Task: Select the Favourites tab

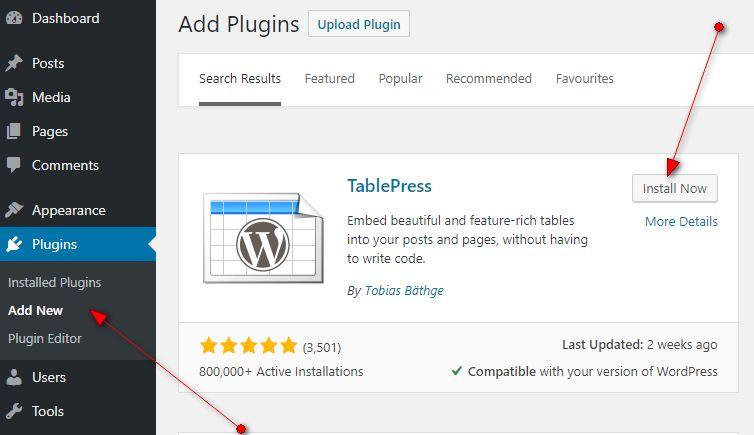Action: (x=584, y=78)
